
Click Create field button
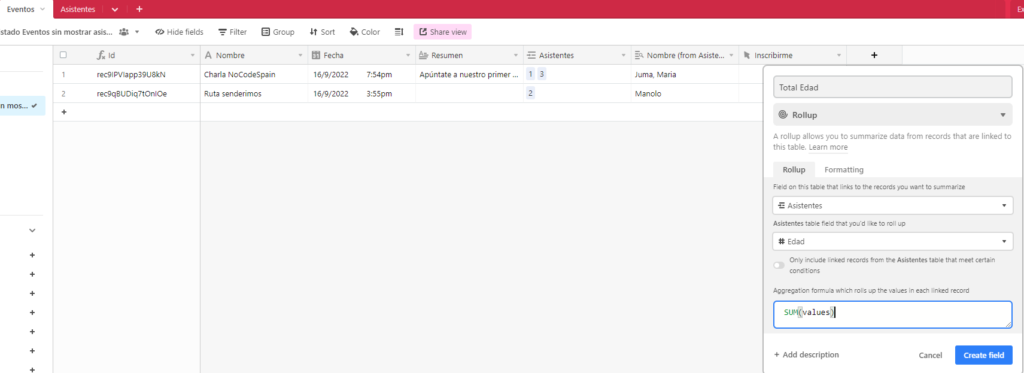click(984, 355)
